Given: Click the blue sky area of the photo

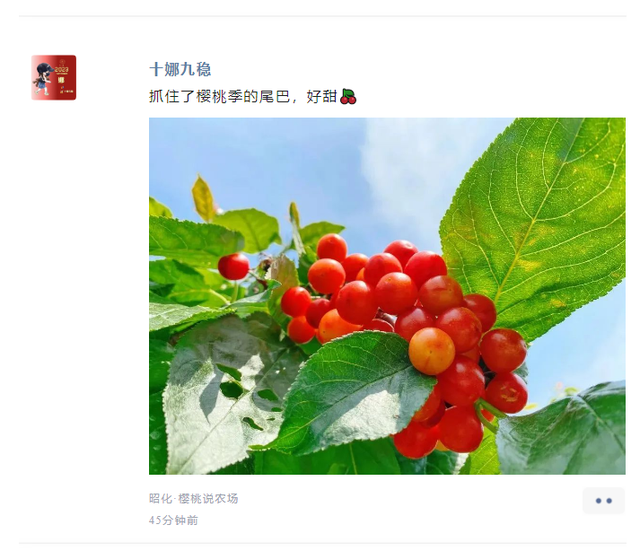Looking at the screenshot, I should pos(327,171).
